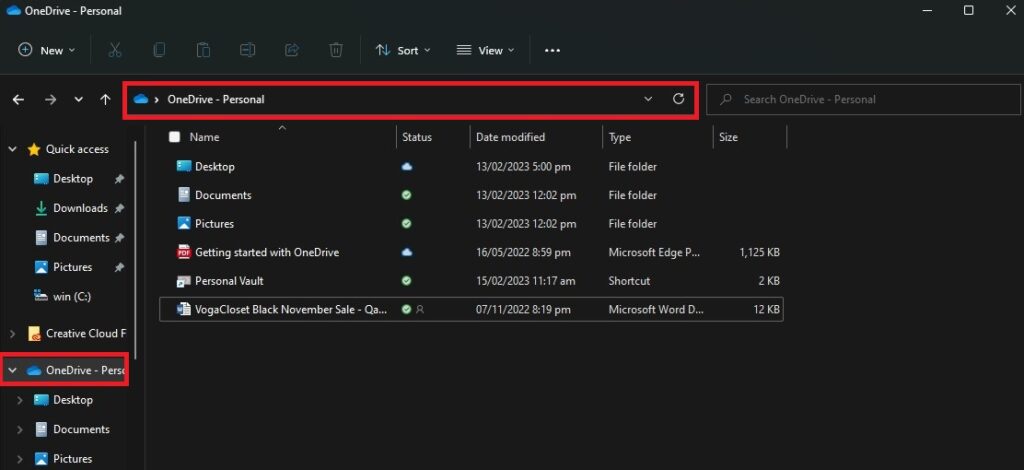Click in the Search OneDrive - Personal box
Viewport: 1024px width, 470px height.
point(863,99)
